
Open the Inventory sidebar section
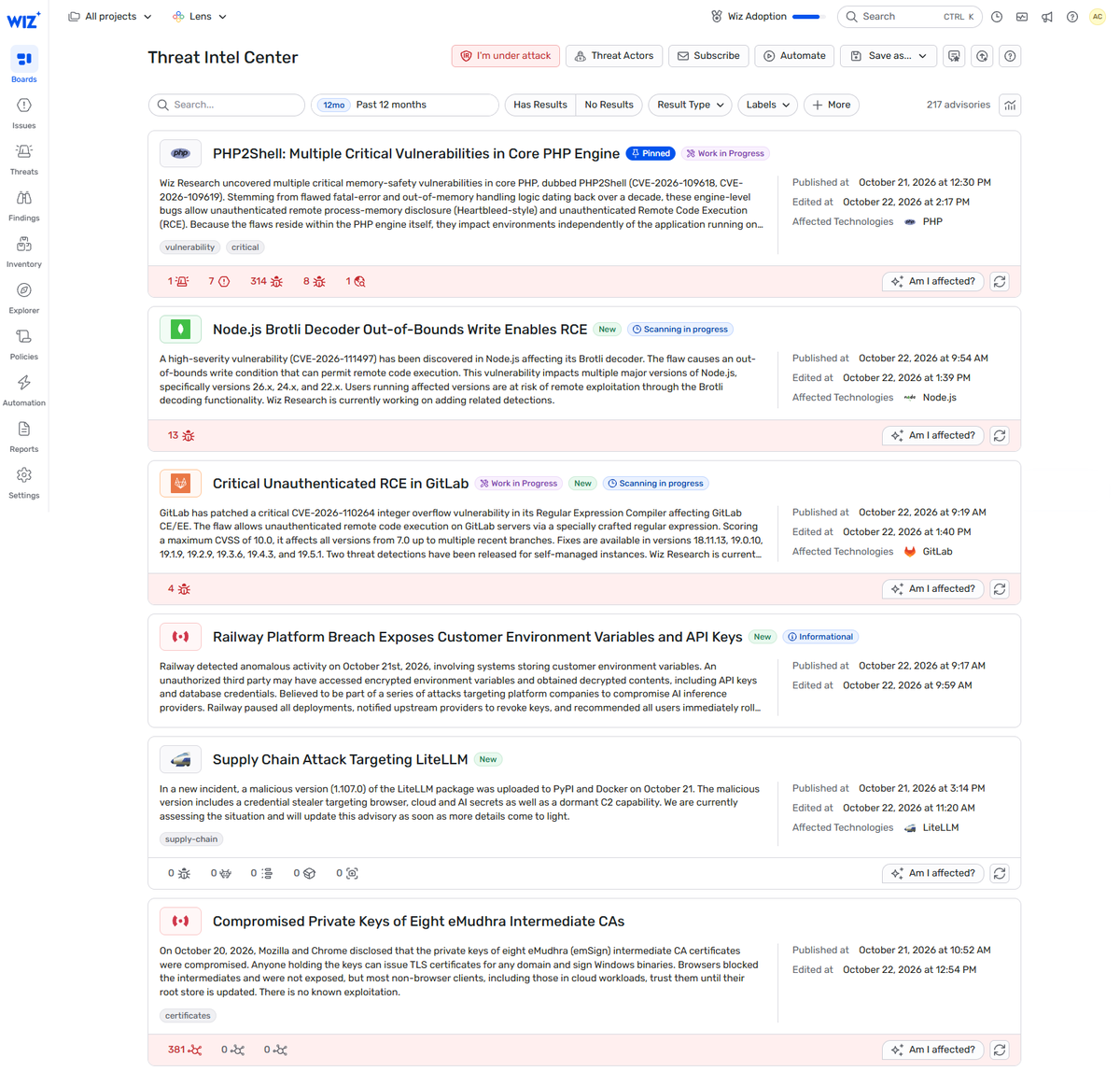[x=24, y=251]
